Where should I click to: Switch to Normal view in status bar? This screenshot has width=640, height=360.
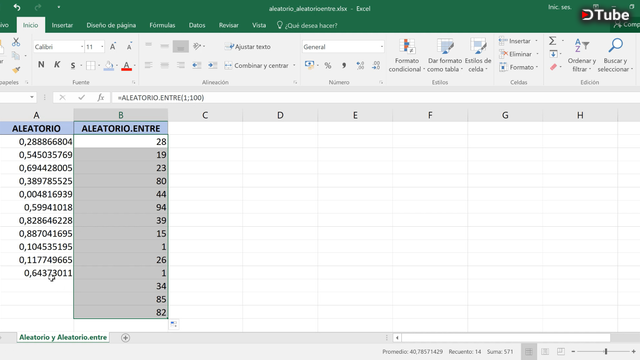click(x=529, y=352)
